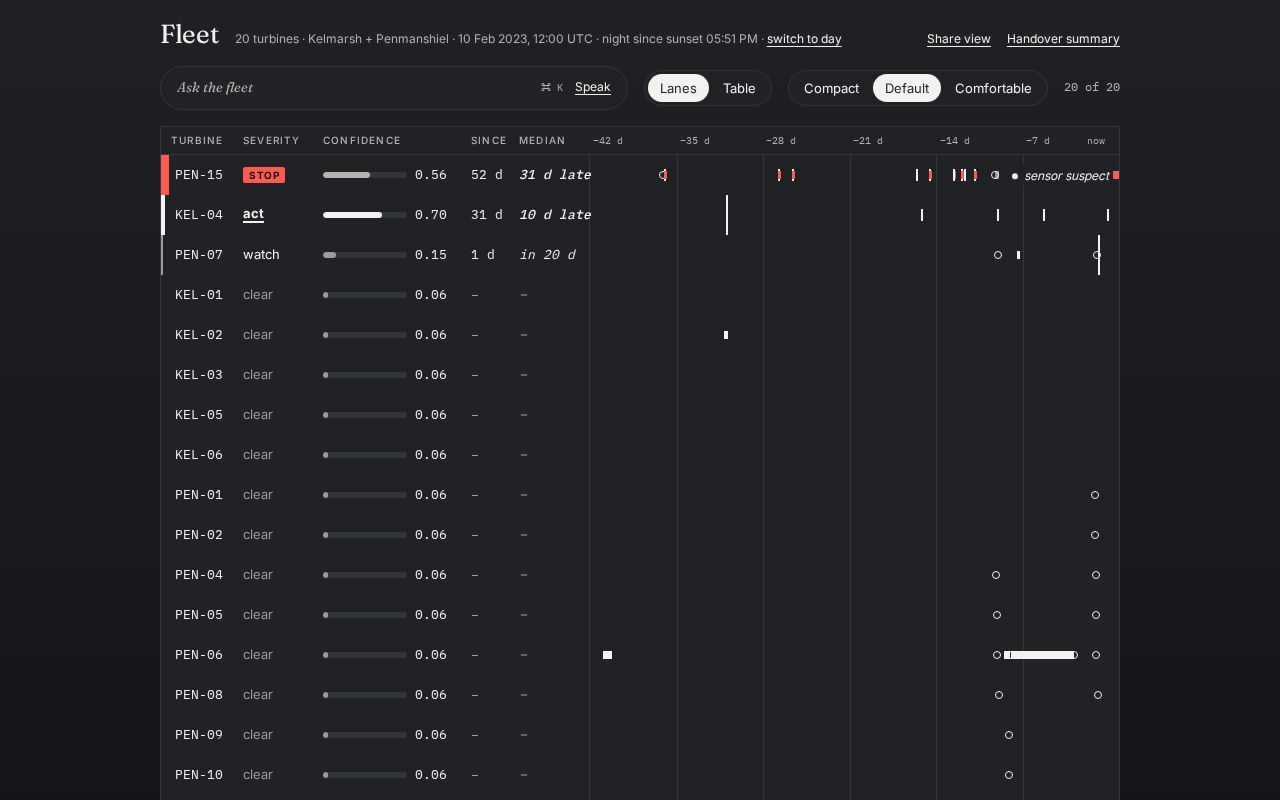Click the small tick in the KEL-02 lane
The height and width of the screenshot is (800, 1280).
pos(726,335)
